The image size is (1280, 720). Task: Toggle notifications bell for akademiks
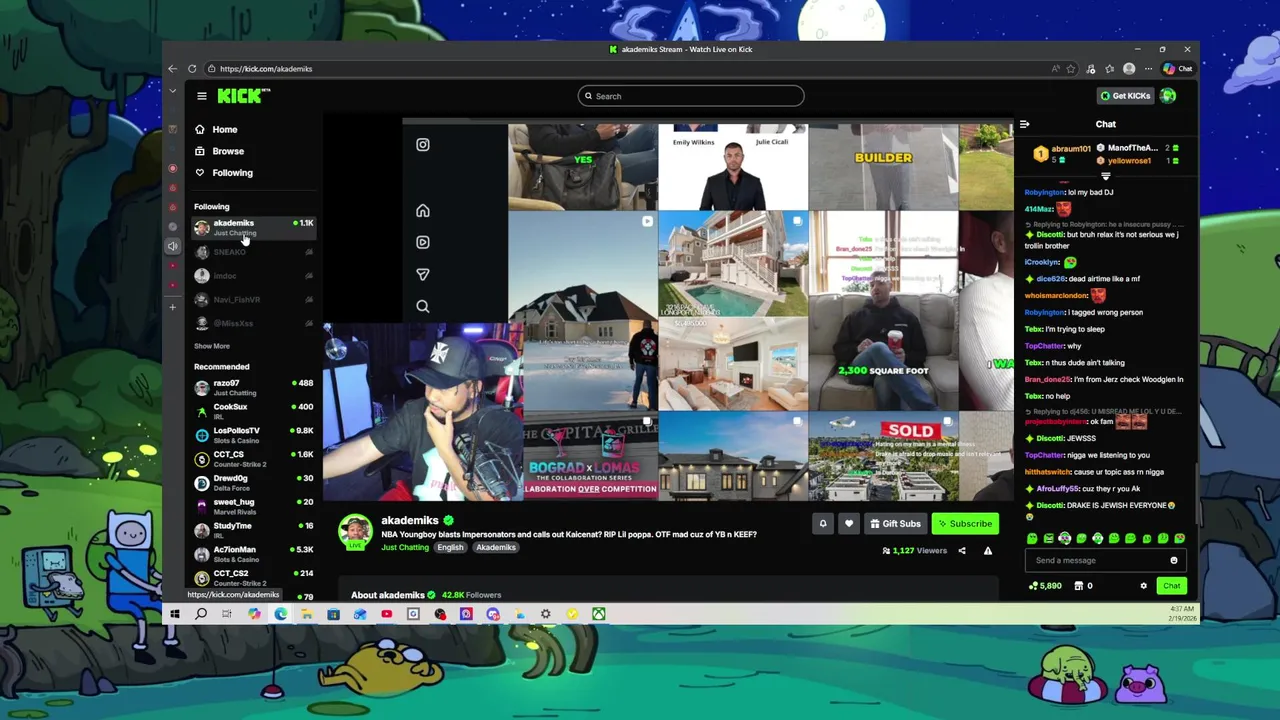tap(823, 524)
